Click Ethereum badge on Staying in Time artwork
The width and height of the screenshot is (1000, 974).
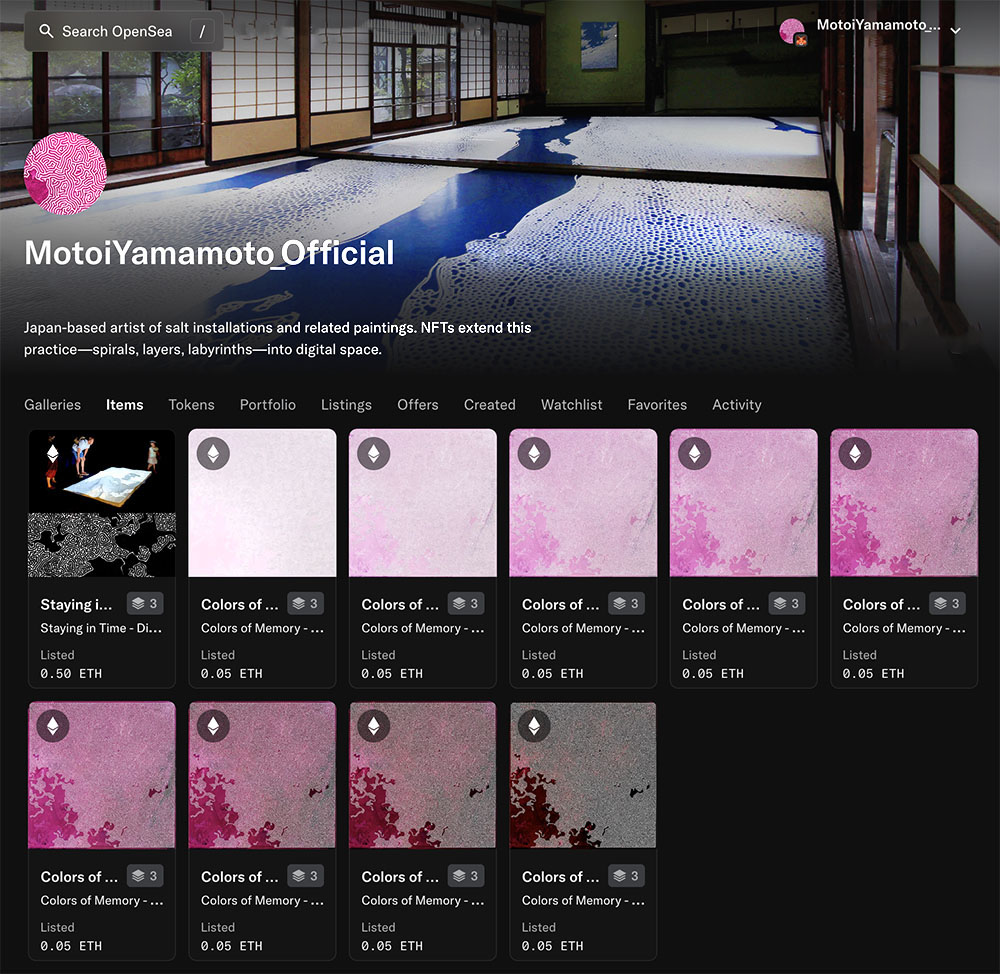click(53, 454)
